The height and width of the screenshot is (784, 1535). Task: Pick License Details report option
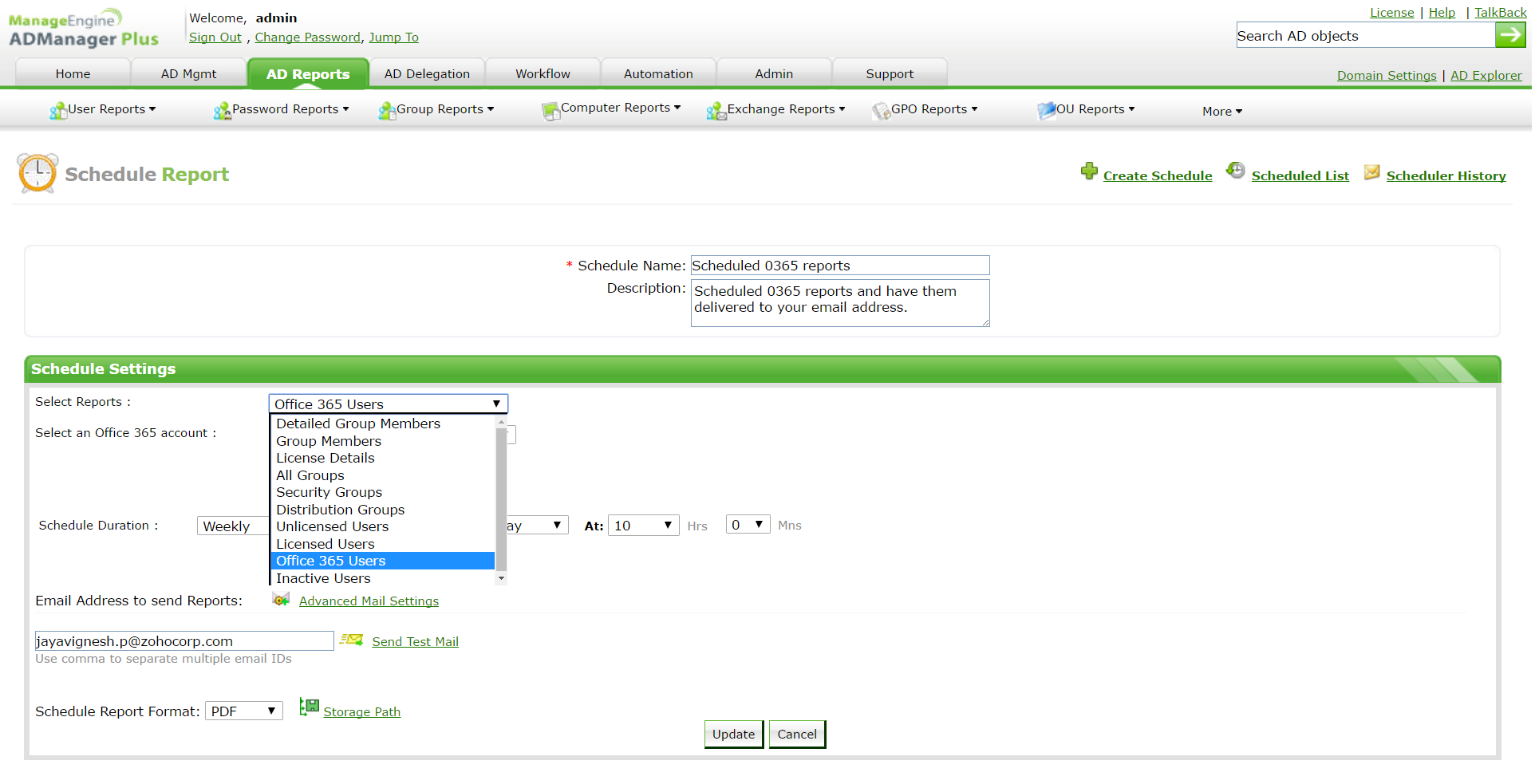[383, 458]
